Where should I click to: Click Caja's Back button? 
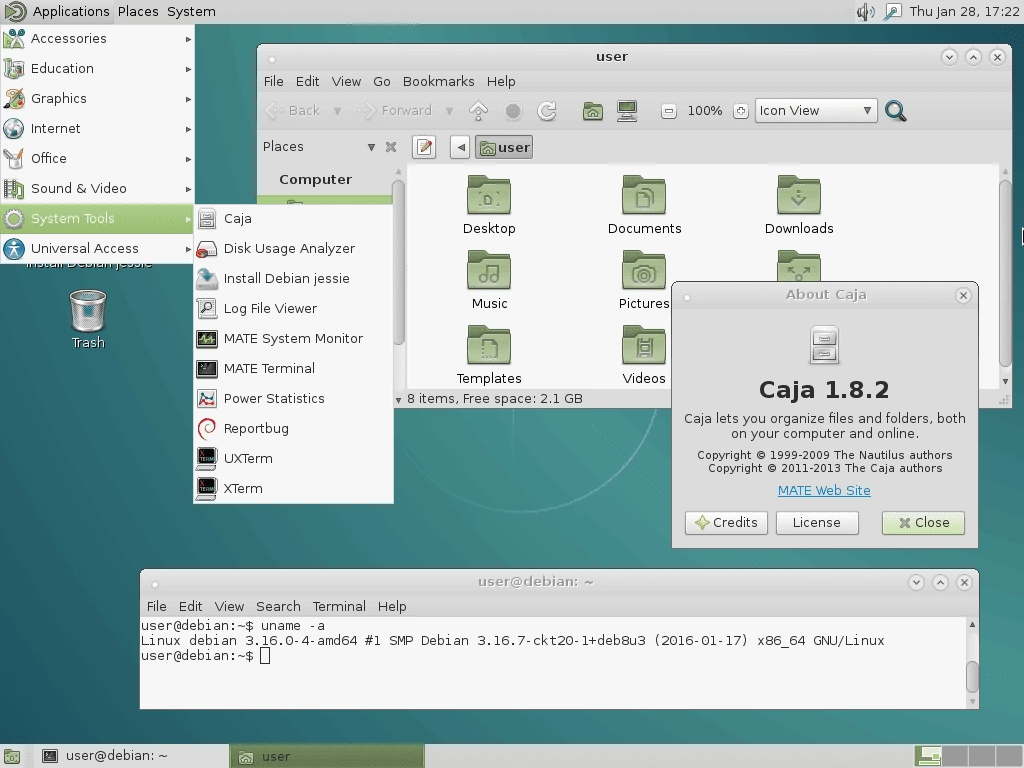(x=293, y=111)
